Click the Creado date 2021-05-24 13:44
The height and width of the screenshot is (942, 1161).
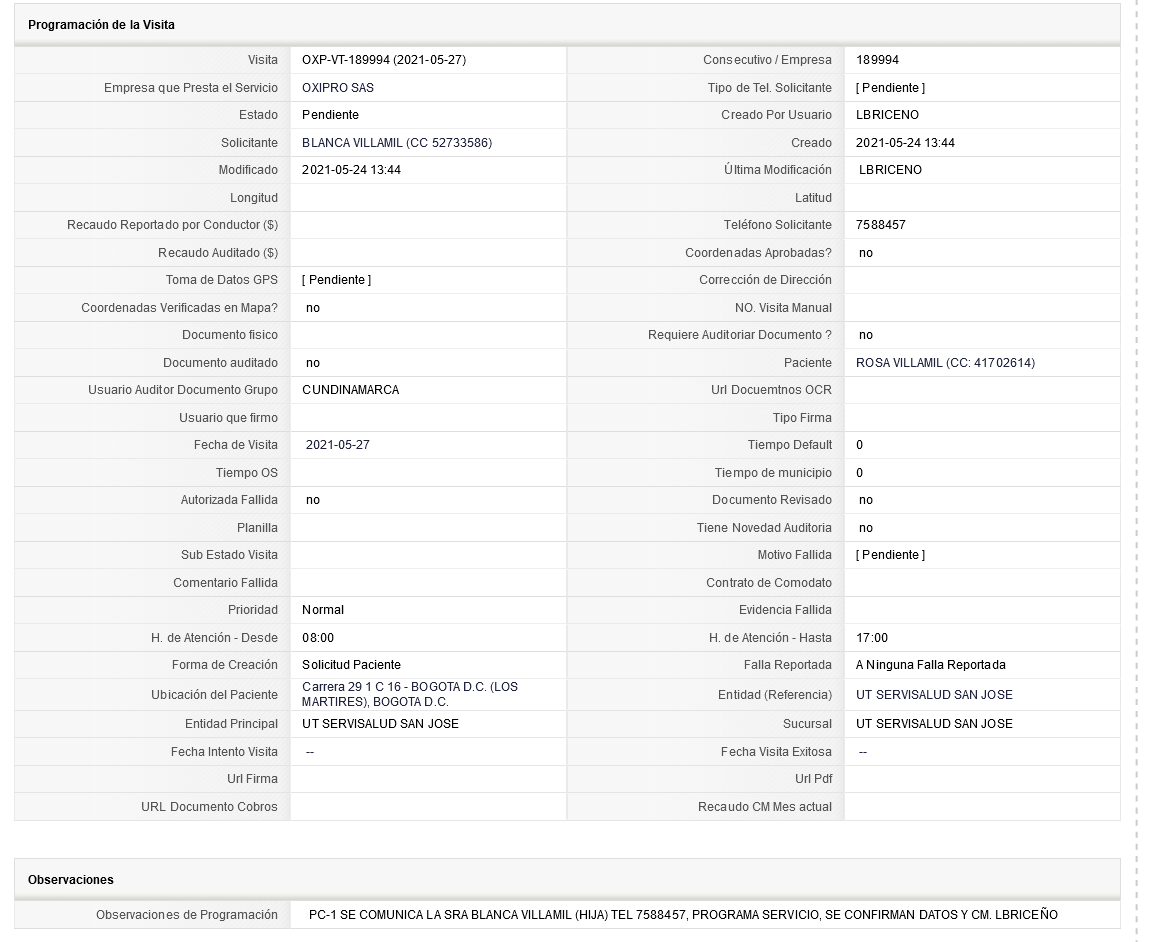point(906,143)
